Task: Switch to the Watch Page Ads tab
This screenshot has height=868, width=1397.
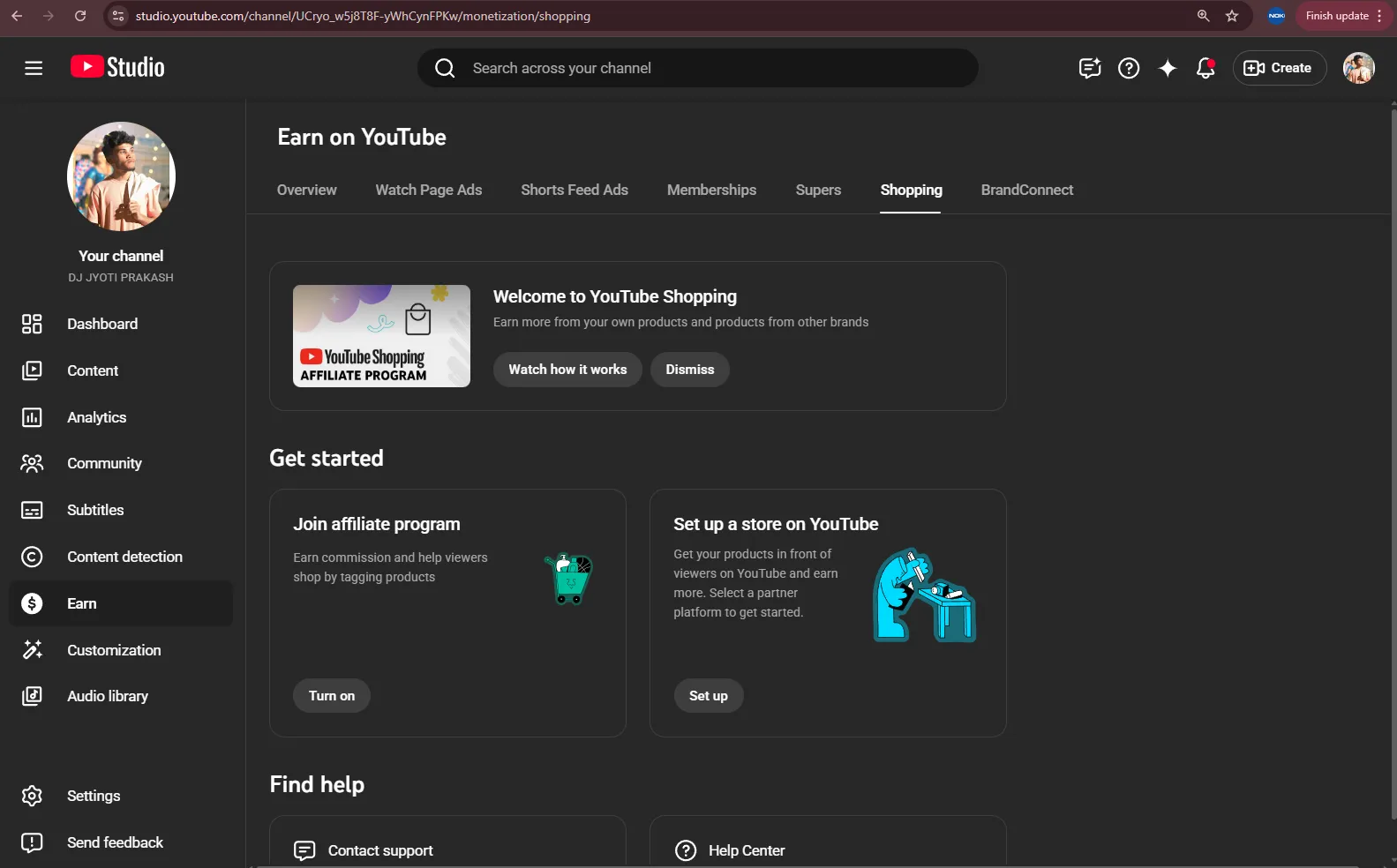Action: tap(429, 190)
